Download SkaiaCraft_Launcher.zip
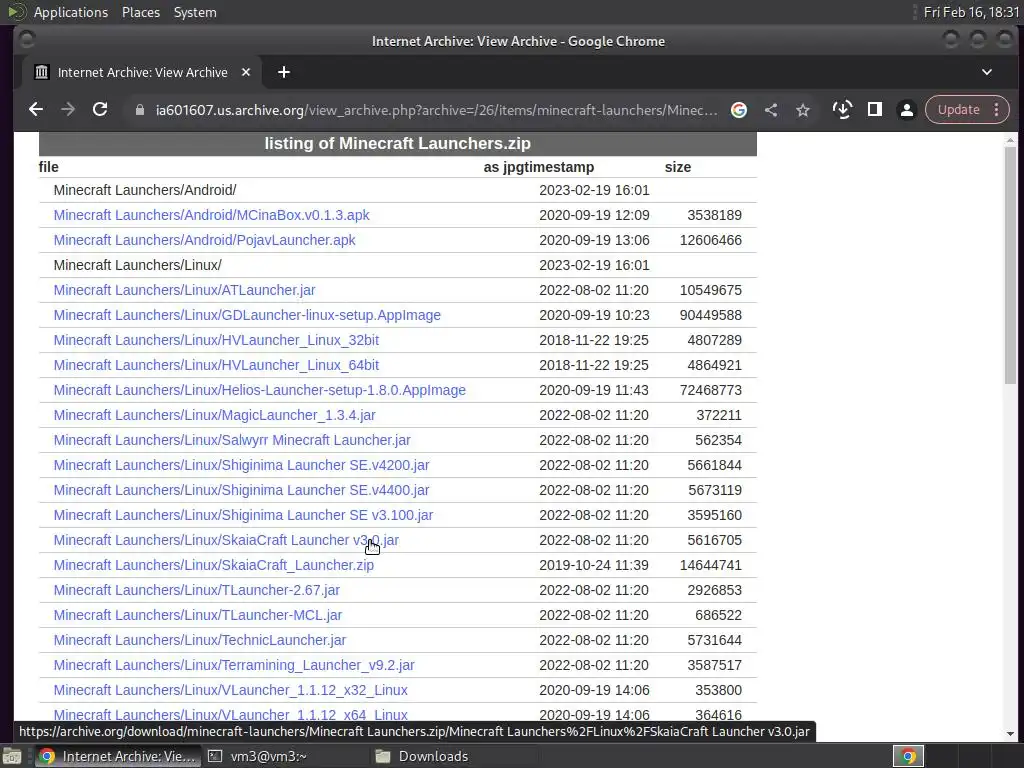 coord(214,565)
